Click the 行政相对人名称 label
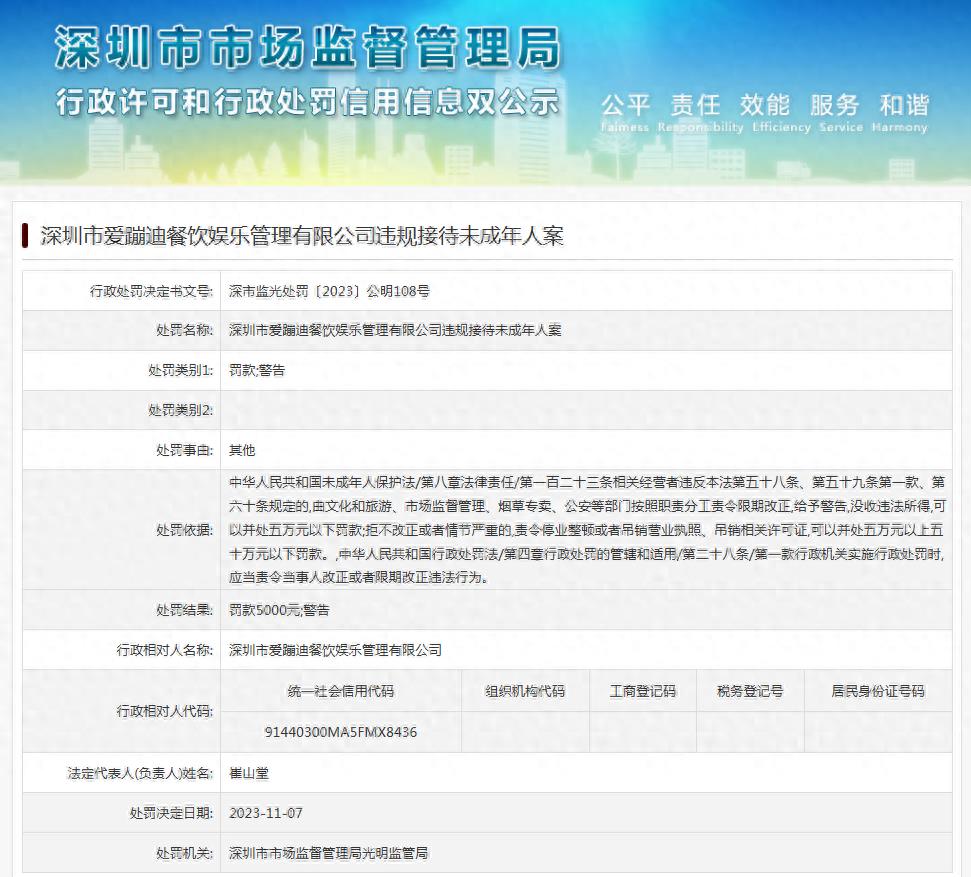 click(x=165, y=650)
